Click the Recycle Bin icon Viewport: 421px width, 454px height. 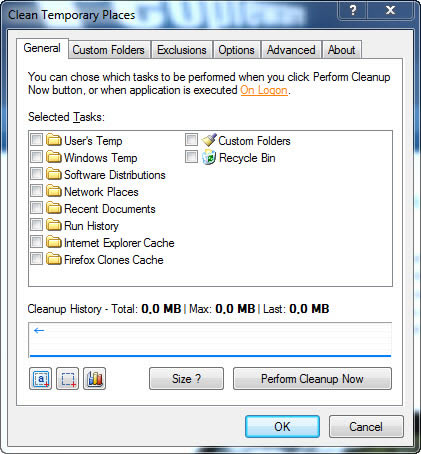click(209, 157)
